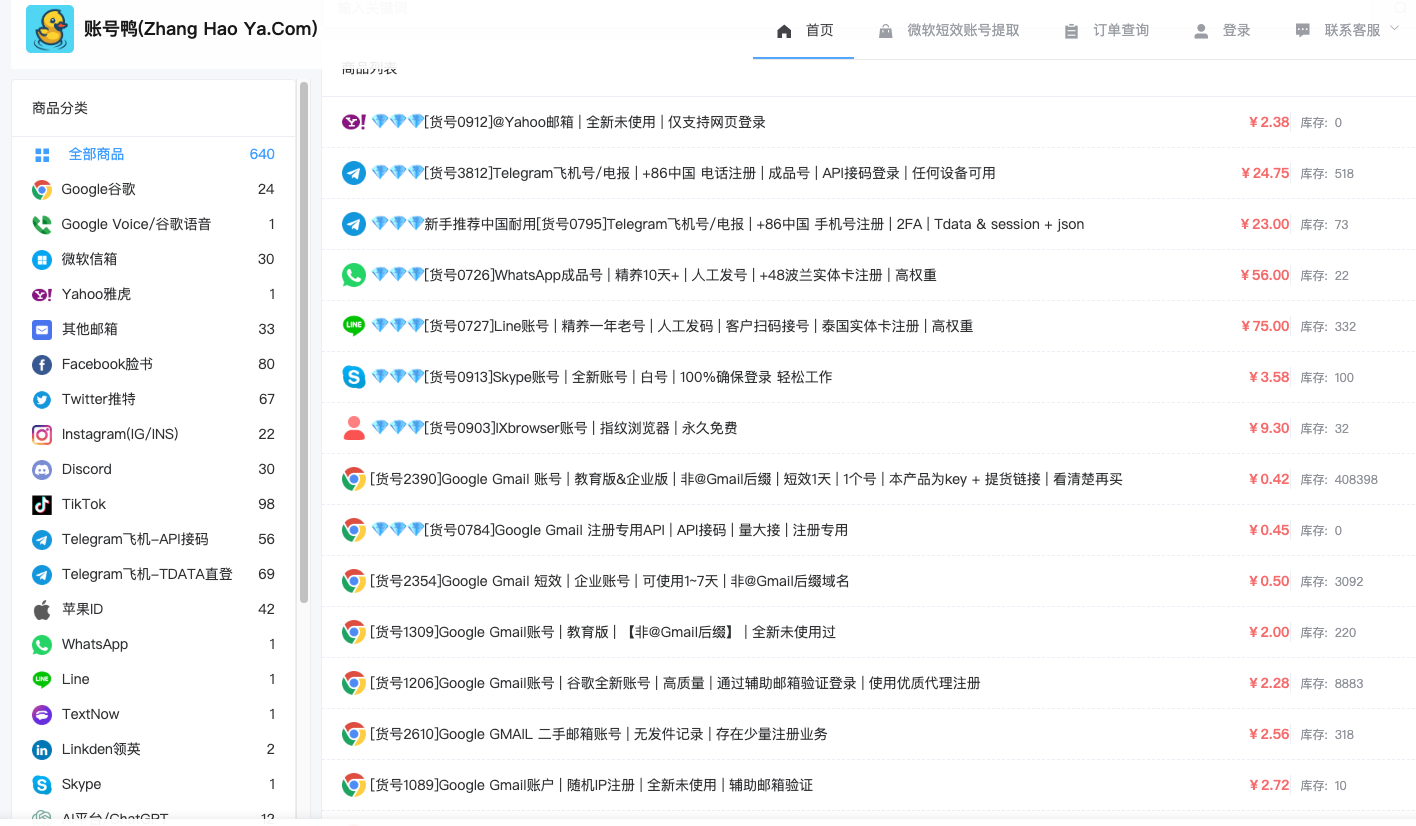This screenshot has width=1416, height=826.
Task: Switch to the 首页 tab
Action: coord(805,30)
